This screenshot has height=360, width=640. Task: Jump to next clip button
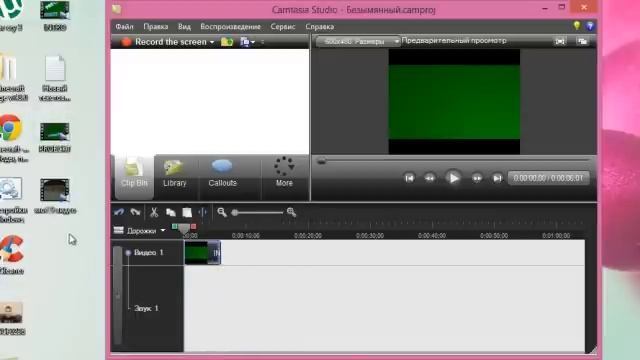click(497, 178)
